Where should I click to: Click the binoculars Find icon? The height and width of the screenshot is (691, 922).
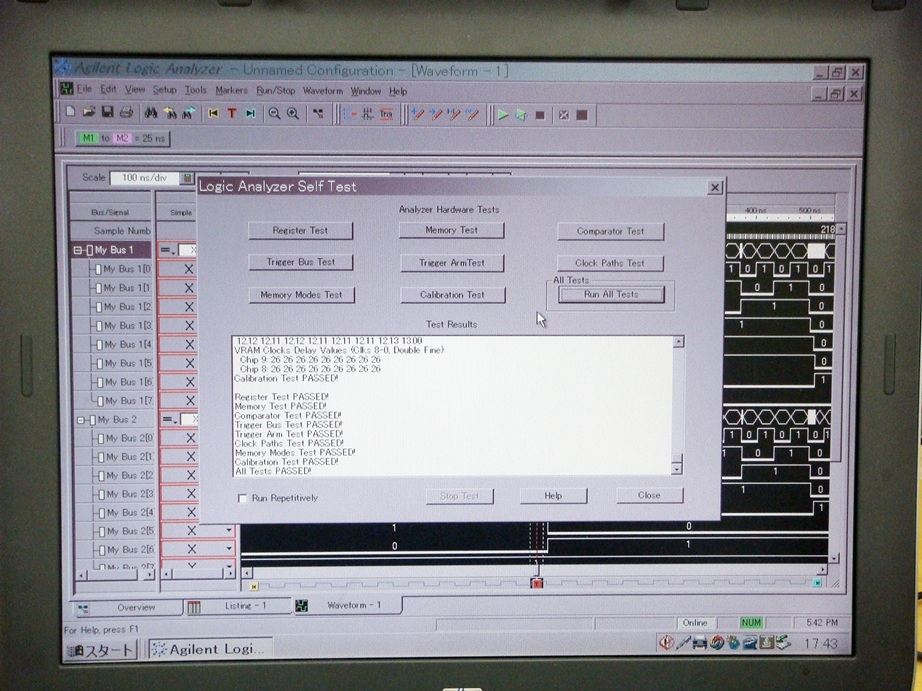(x=151, y=113)
